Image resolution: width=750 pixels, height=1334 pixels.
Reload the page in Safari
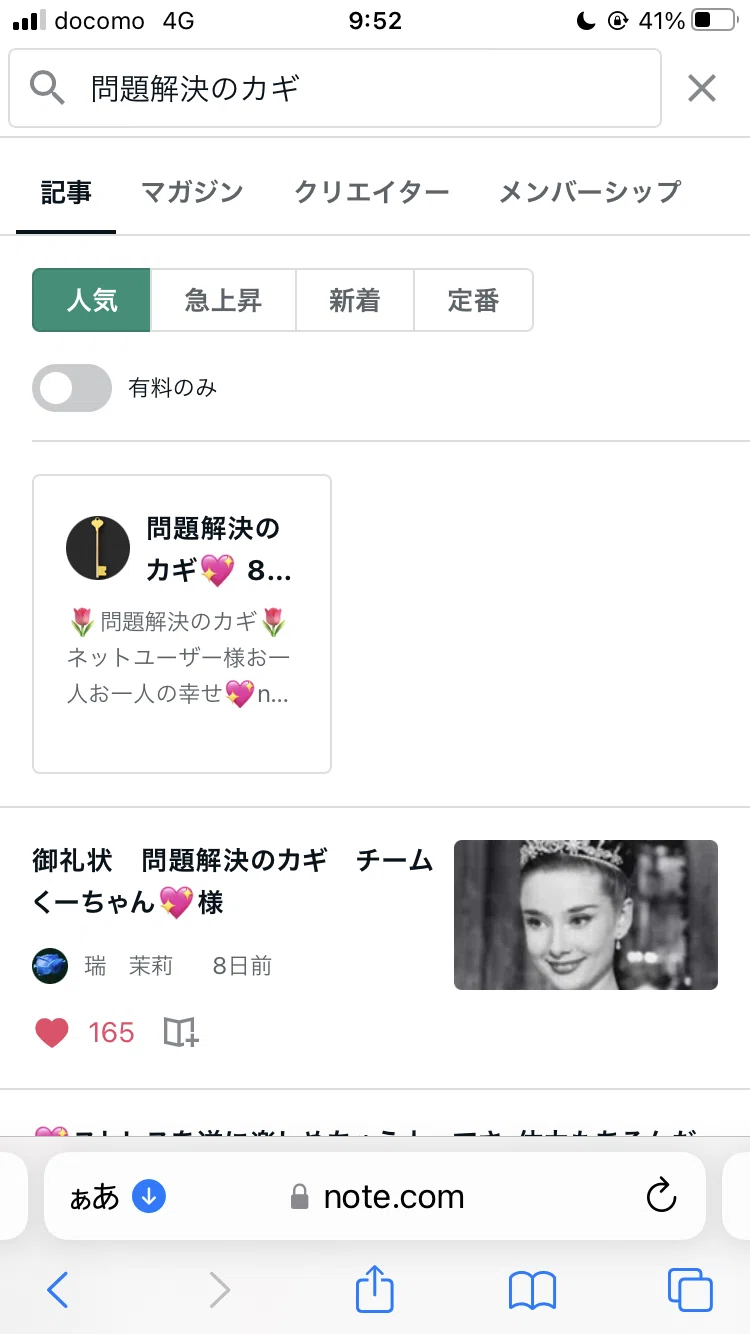662,1196
